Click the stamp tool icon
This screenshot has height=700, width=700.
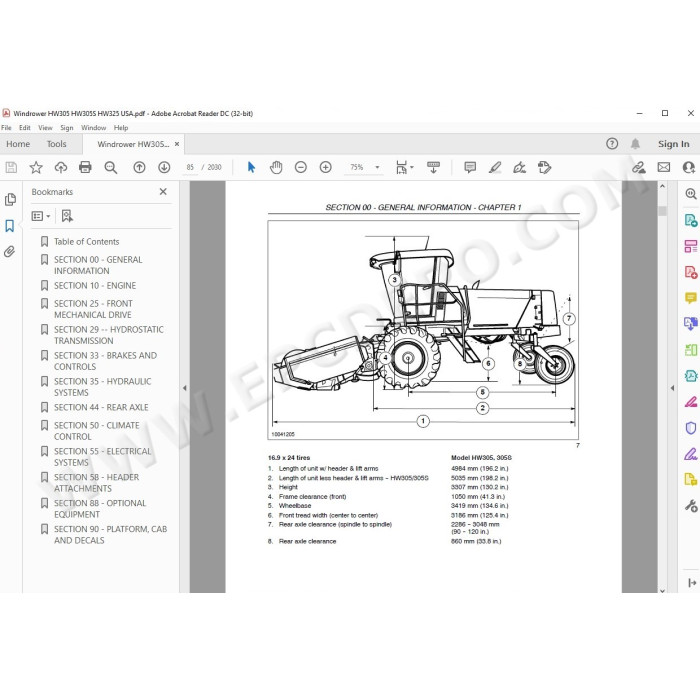(544, 167)
